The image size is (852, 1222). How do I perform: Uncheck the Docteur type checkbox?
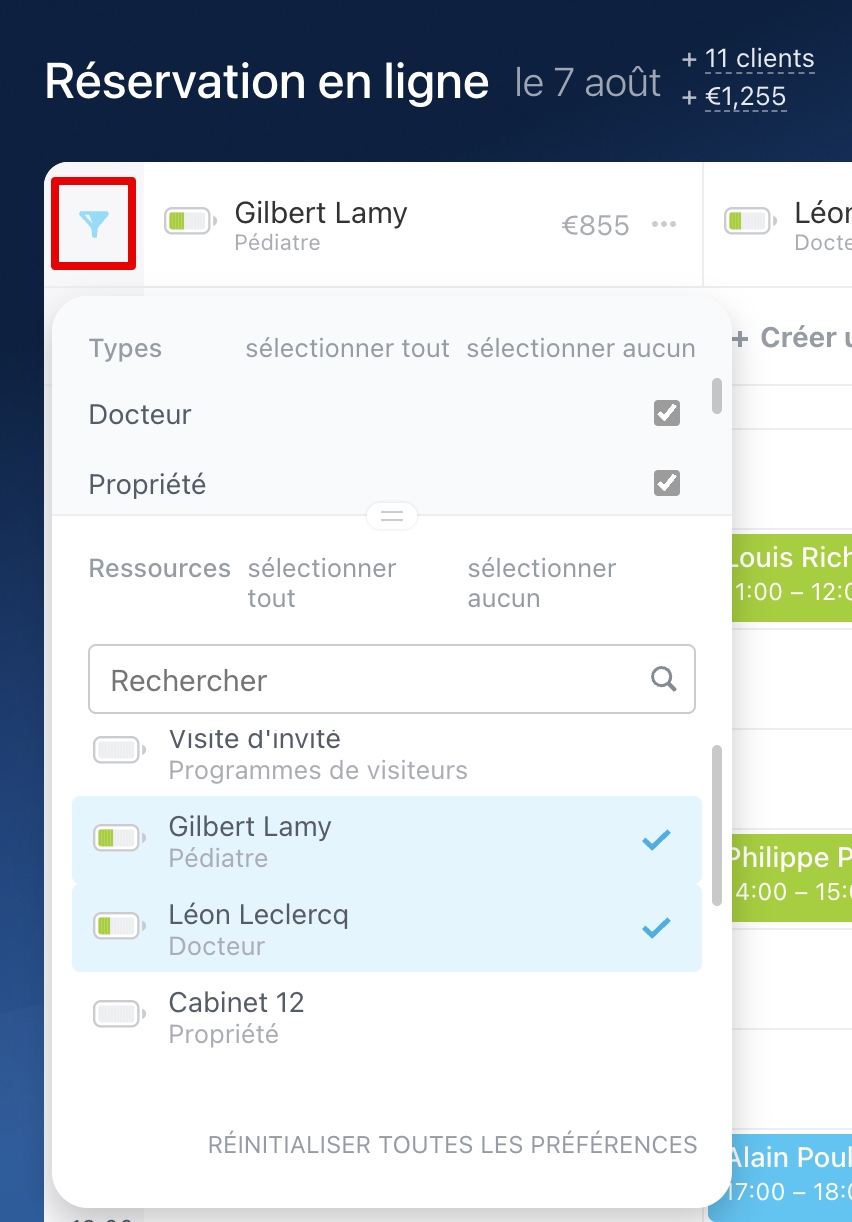pos(667,413)
